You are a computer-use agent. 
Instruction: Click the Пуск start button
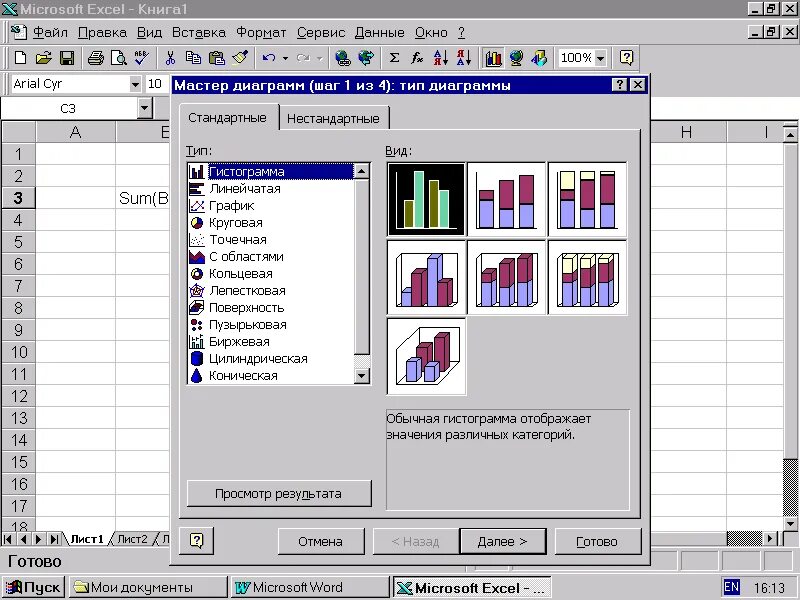(34, 588)
